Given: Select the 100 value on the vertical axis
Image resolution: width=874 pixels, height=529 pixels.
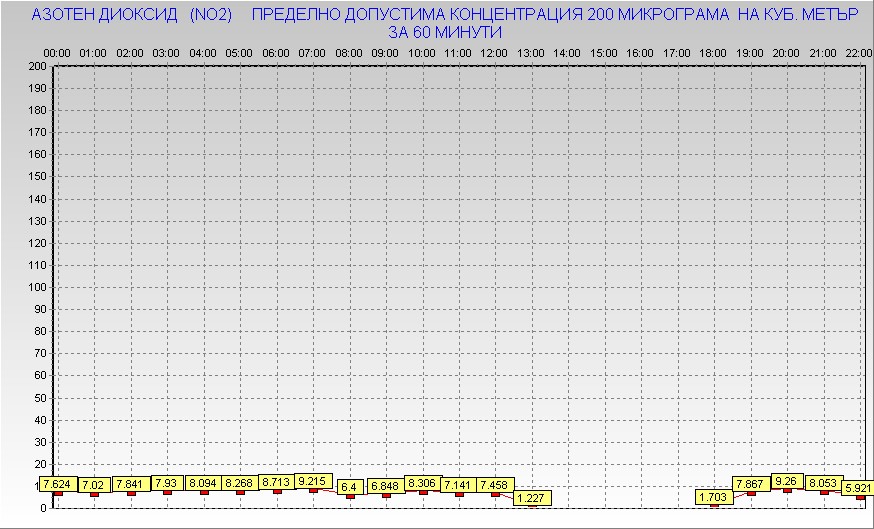Looking at the screenshot, I should [x=37, y=287].
